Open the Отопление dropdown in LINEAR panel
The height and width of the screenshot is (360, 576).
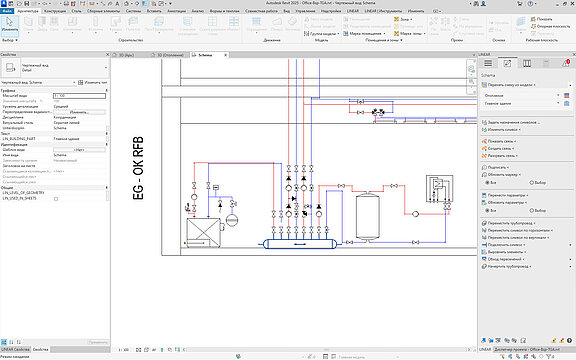point(522,96)
